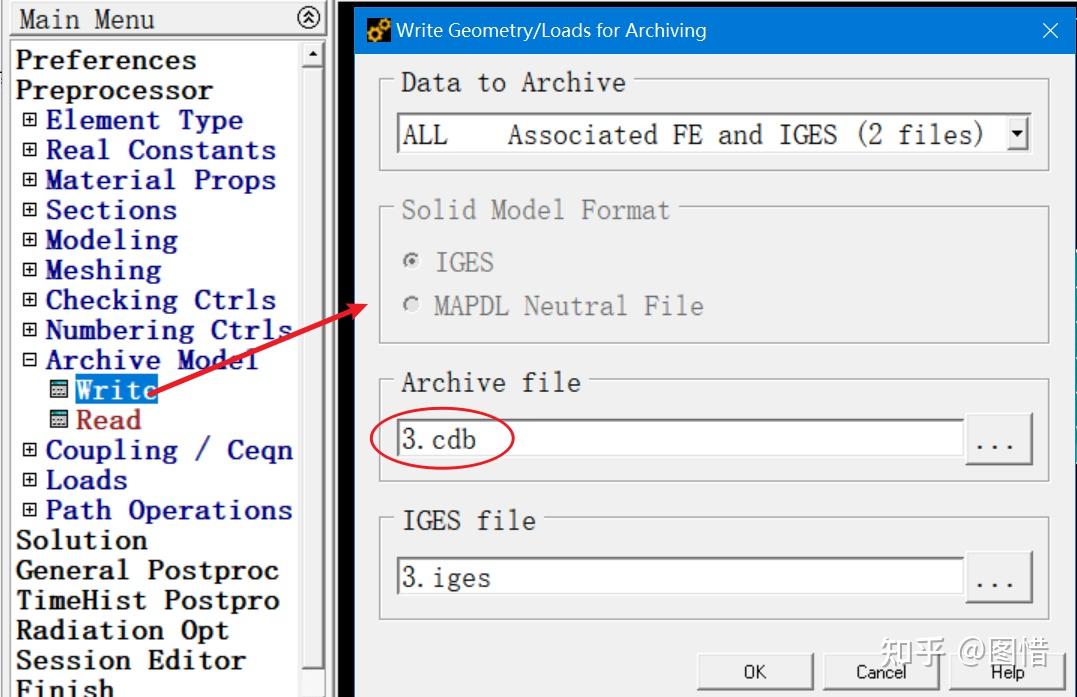Expand the Meshing tree node
The width and height of the screenshot is (1077, 697).
pos(30,270)
